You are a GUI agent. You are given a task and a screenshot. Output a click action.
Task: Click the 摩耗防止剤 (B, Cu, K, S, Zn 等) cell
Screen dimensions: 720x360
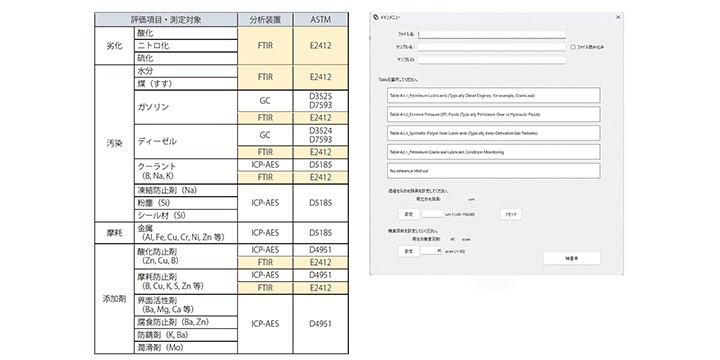click(186, 281)
